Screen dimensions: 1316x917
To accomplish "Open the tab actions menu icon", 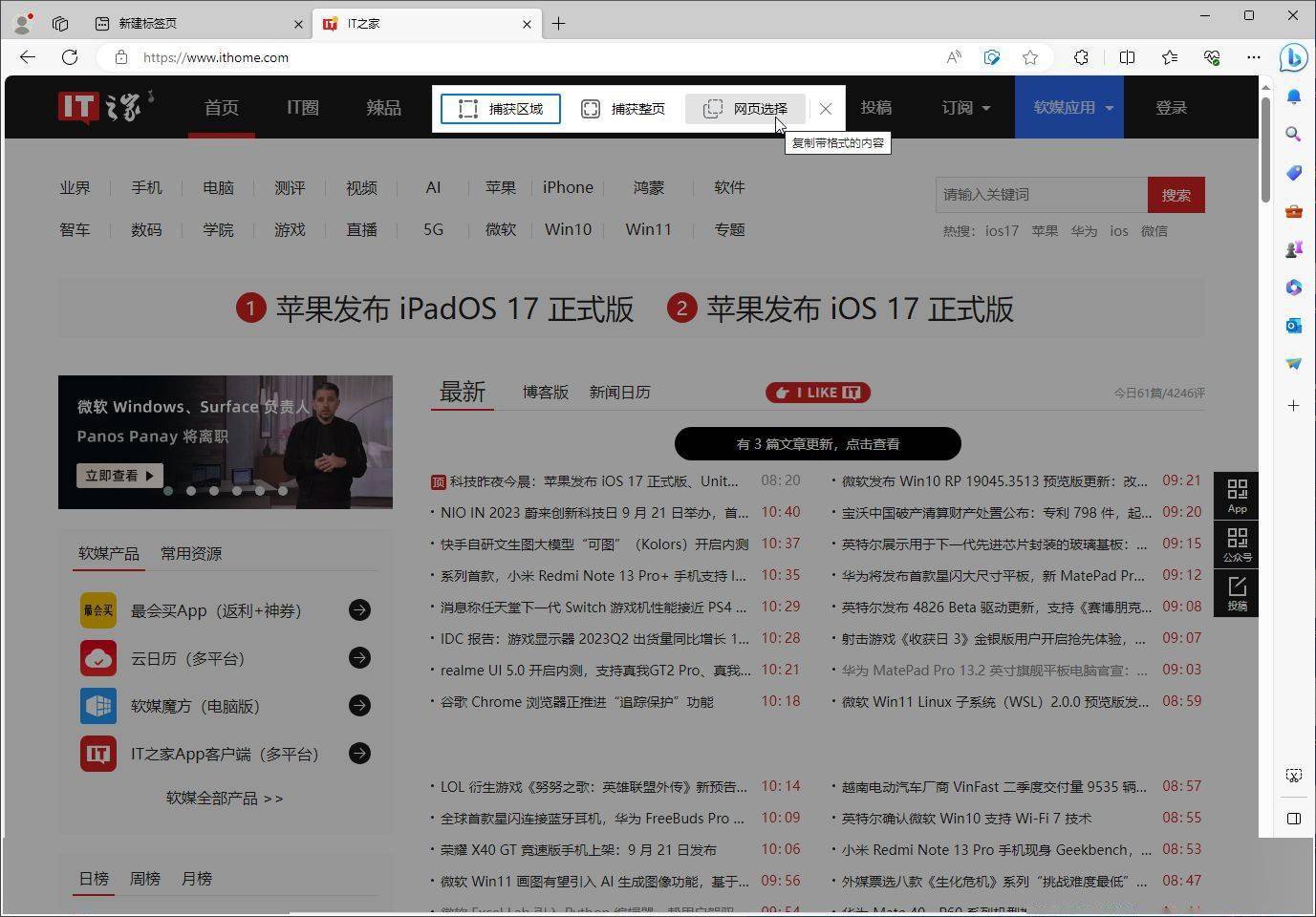I will [60, 23].
